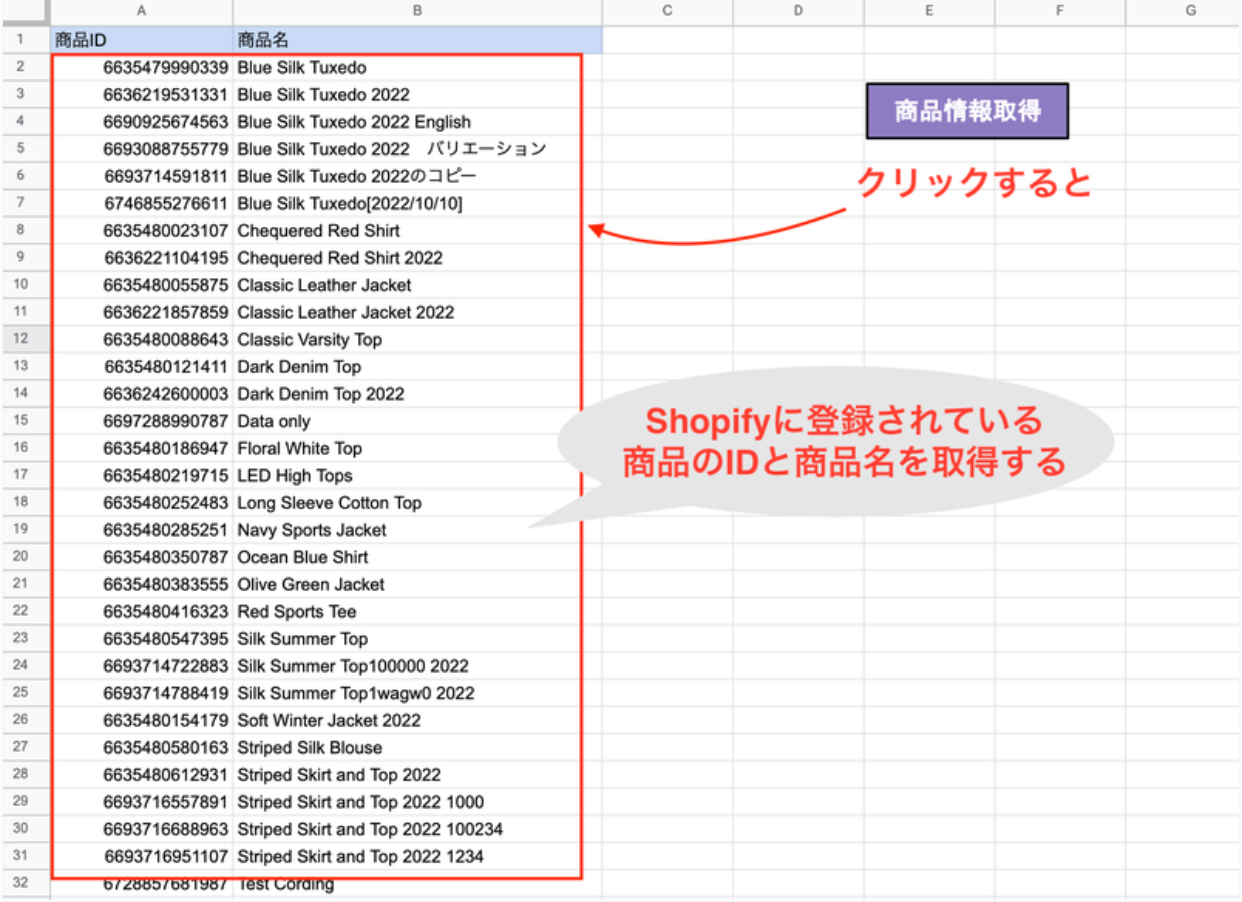Select the 商品ID header cell
Image resolution: width=1242 pixels, height=902 pixels.
142,41
